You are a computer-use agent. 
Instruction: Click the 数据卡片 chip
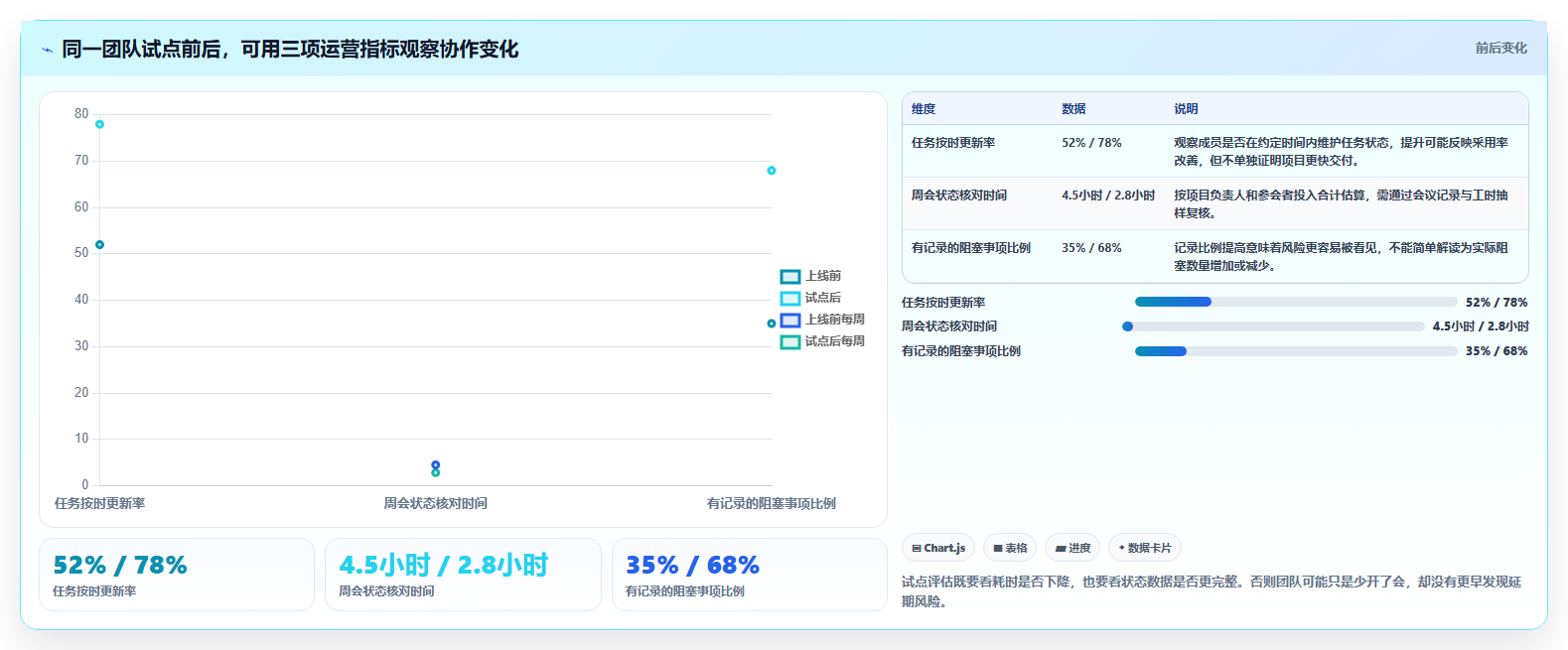(1145, 548)
